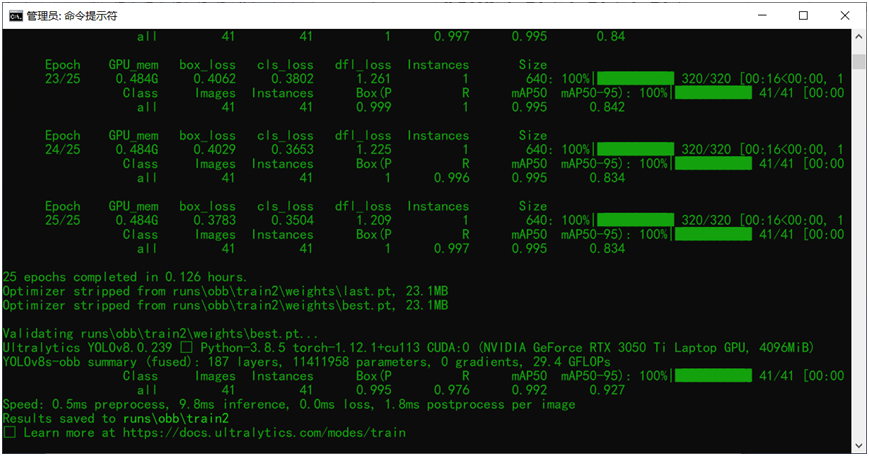The width and height of the screenshot is (869, 456).
Task: Click 'Results saved to runs\obb\train2' line
Action: click(116, 418)
